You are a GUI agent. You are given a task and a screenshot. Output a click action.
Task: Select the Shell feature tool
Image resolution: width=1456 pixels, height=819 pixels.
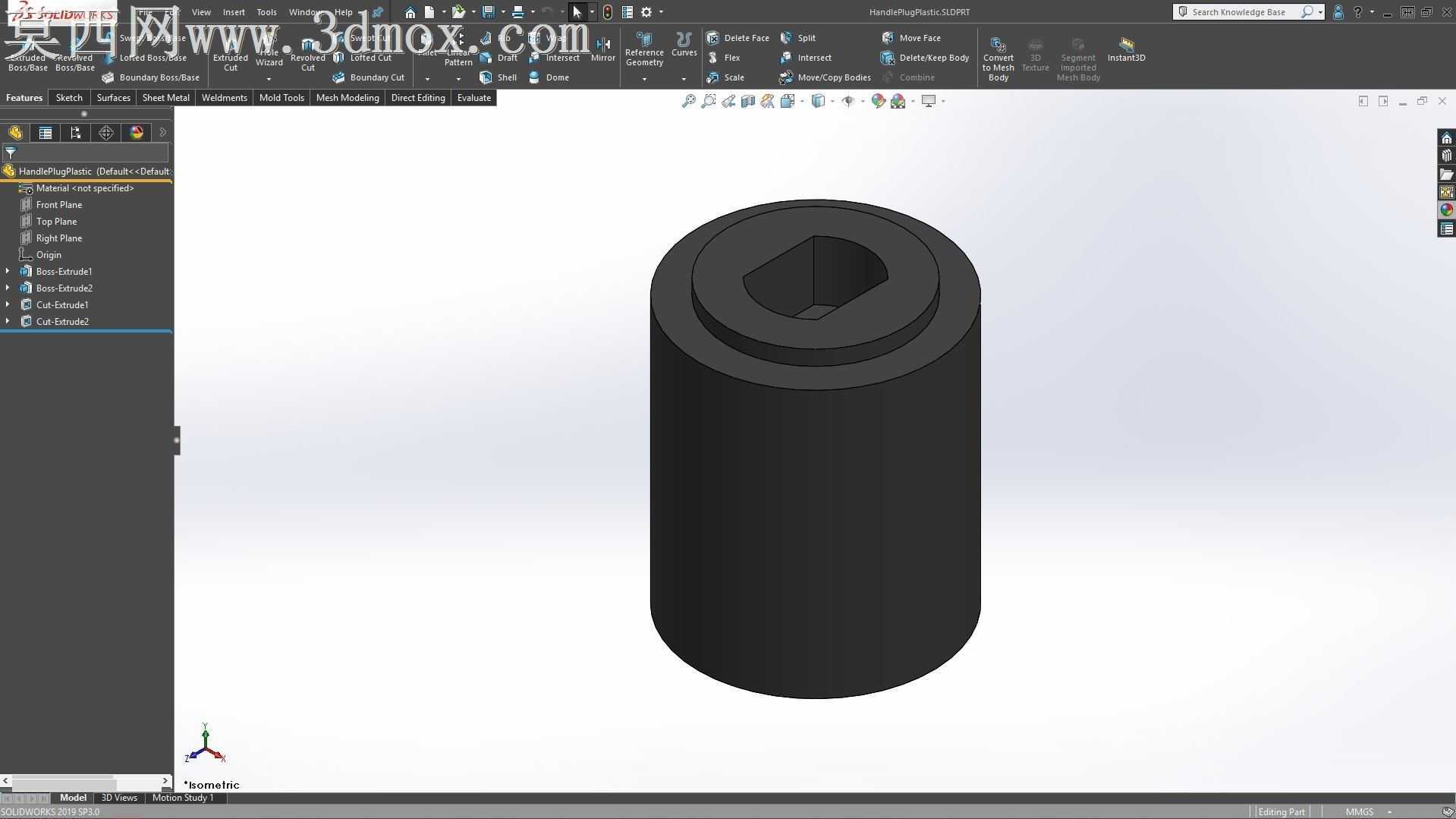pos(498,77)
